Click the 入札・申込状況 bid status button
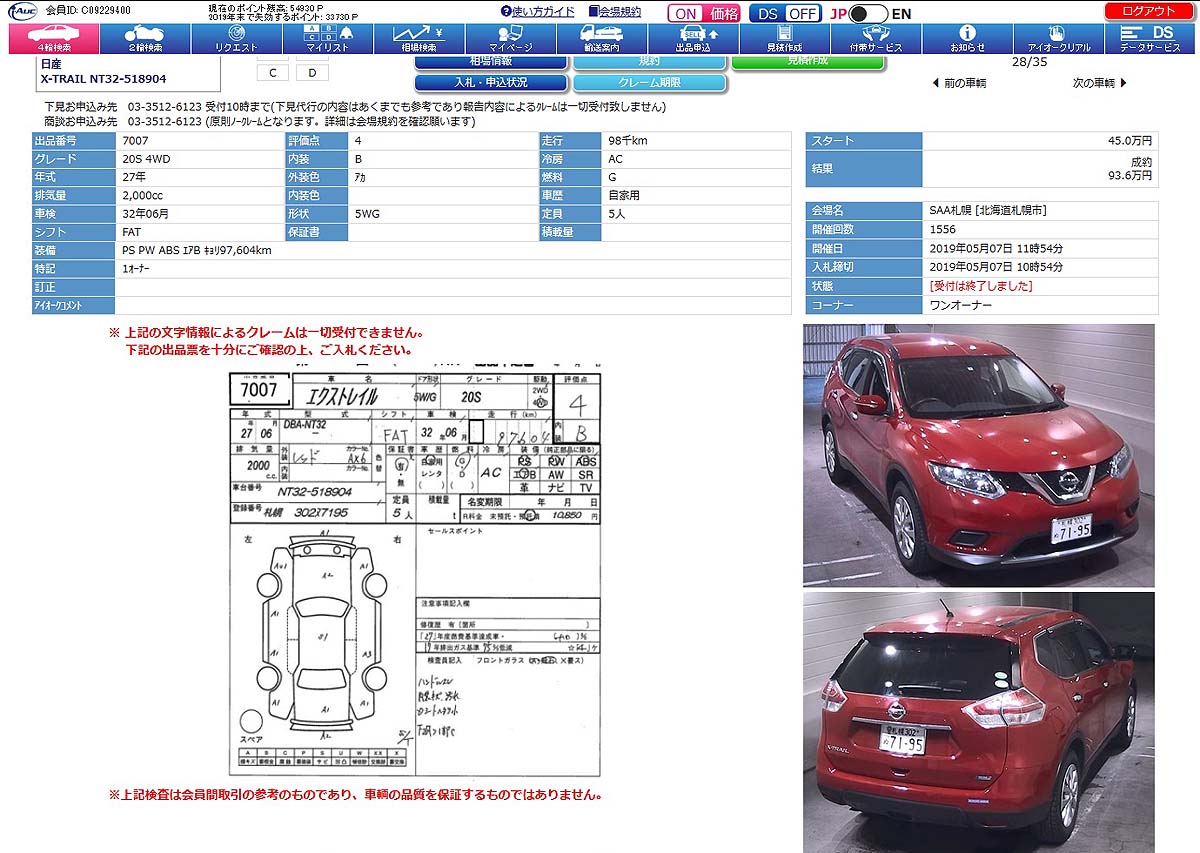Image resolution: width=1200 pixels, height=853 pixels. coord(491,82)
